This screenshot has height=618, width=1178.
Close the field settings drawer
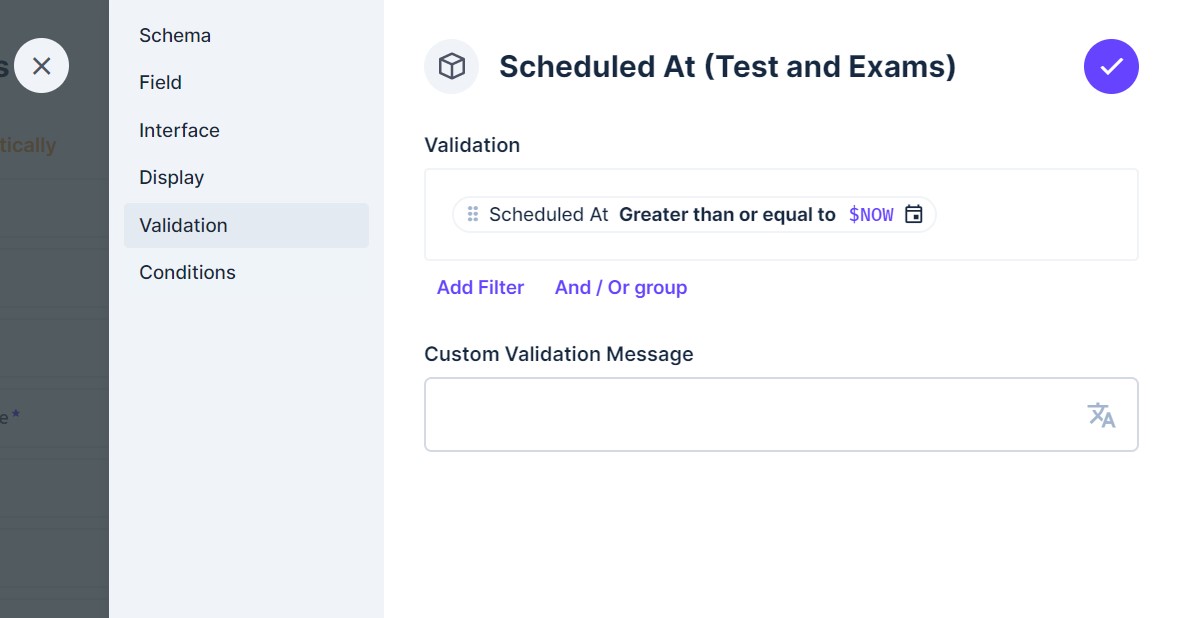pyautogui.click(x=41, y=66)
